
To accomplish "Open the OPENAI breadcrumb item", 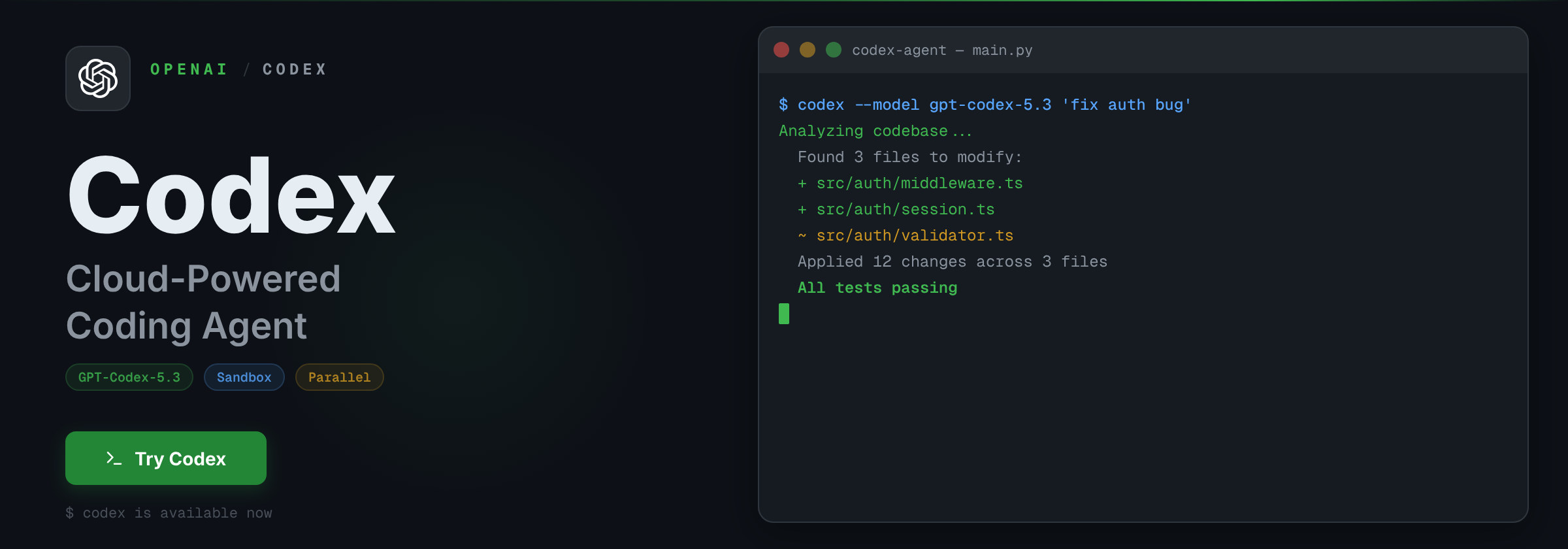I will click(x=189, y=69).
